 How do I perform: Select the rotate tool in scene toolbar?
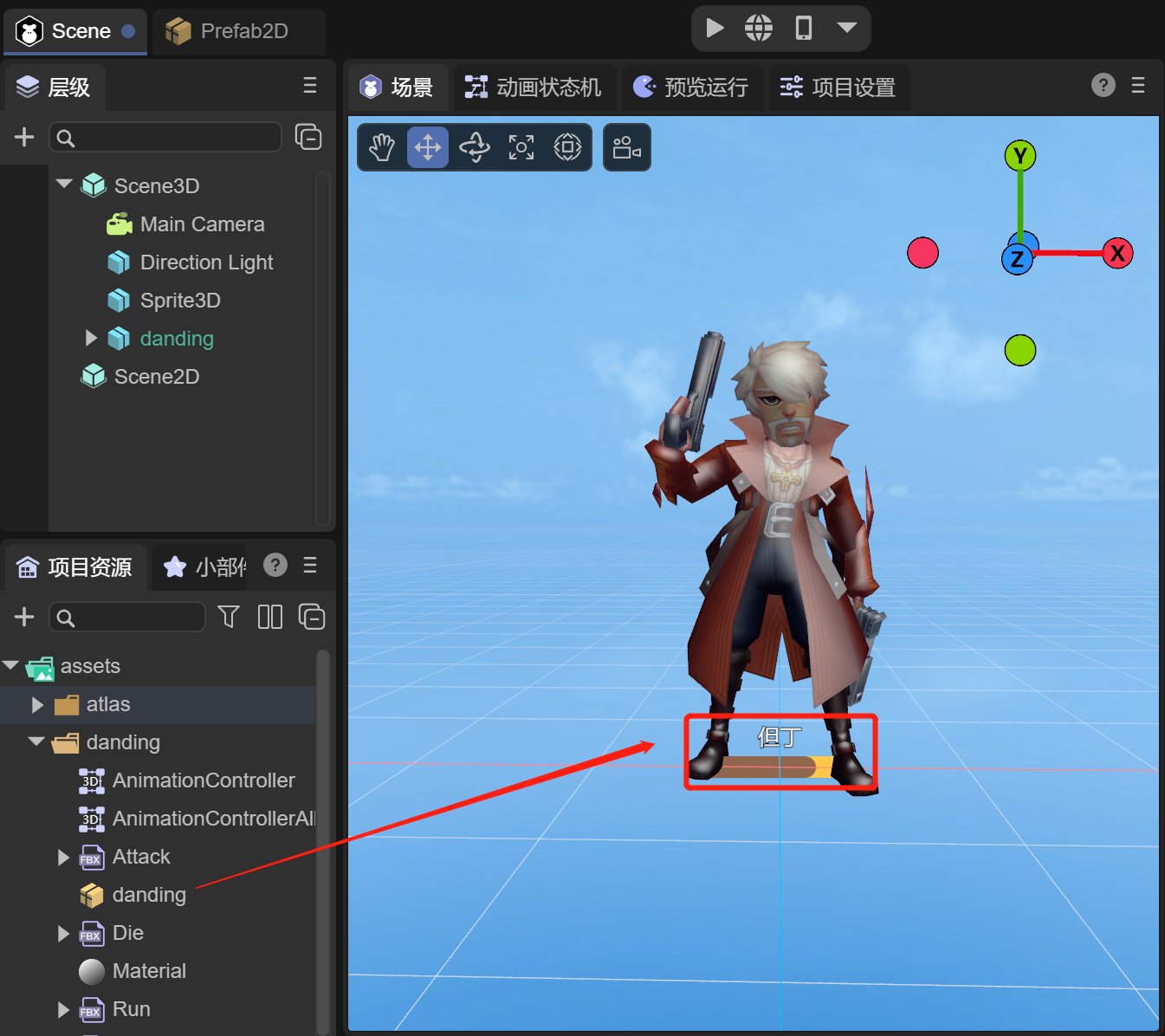(475, 147)
